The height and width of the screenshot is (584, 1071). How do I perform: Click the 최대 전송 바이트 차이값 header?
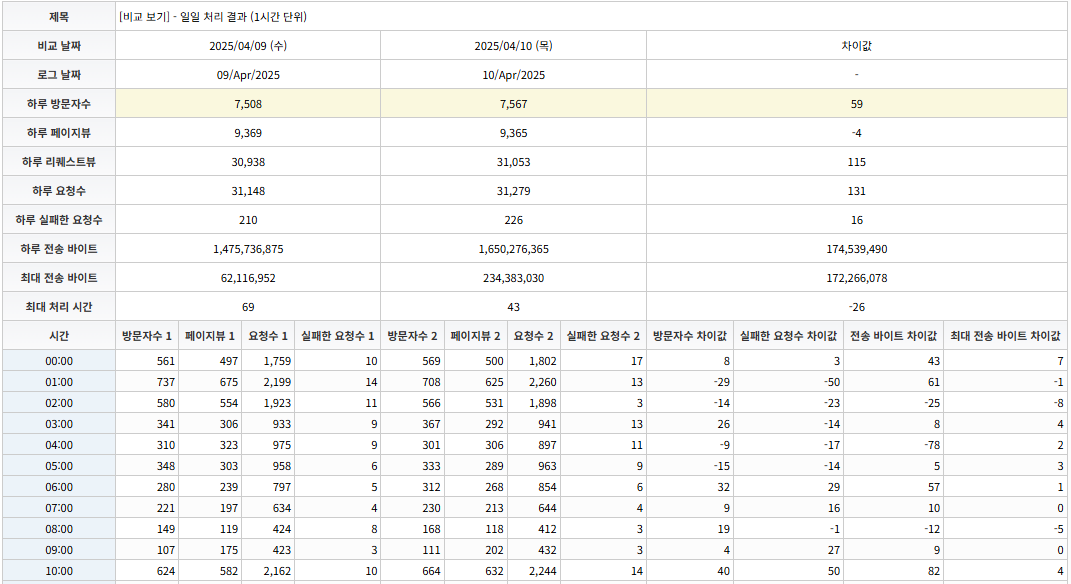[x=1005, y=336]
